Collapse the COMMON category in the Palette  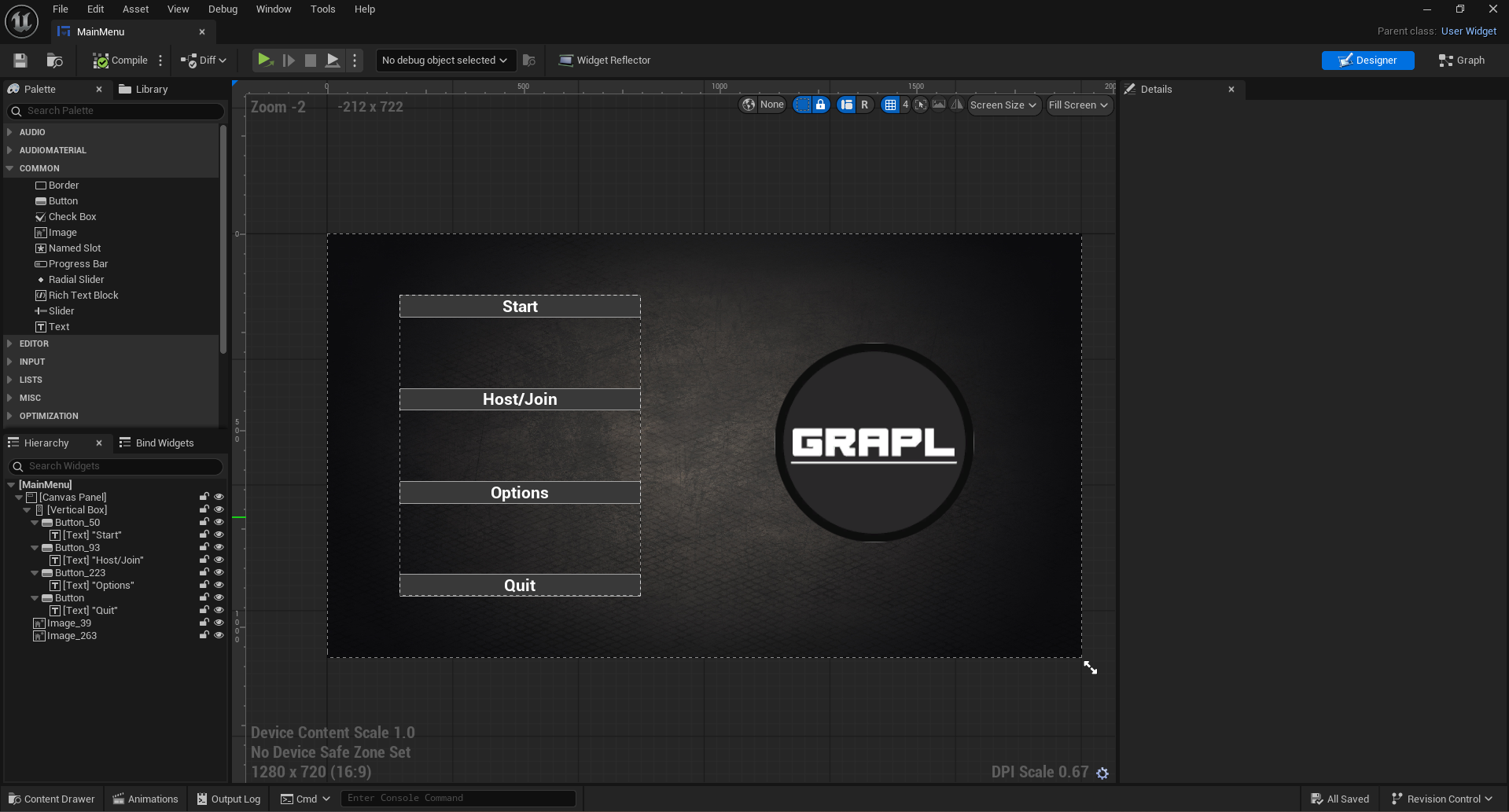point(38,168)
